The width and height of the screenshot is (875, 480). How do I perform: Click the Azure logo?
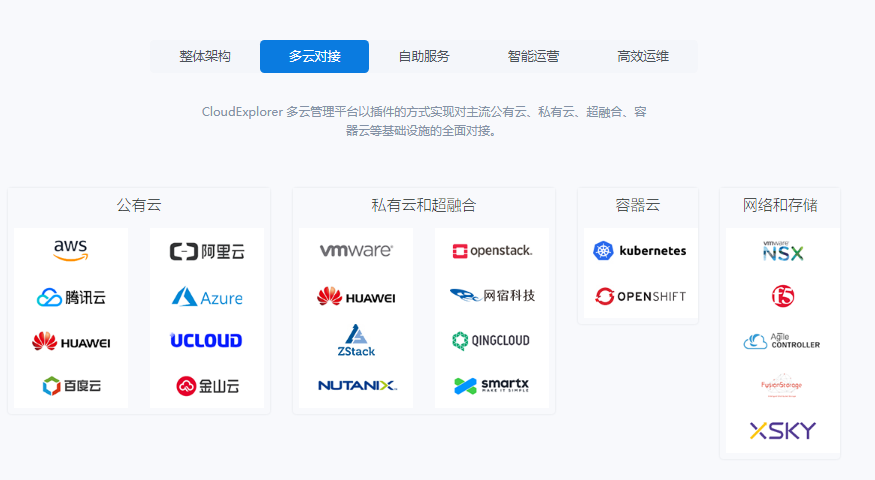[x=207, y=297]
